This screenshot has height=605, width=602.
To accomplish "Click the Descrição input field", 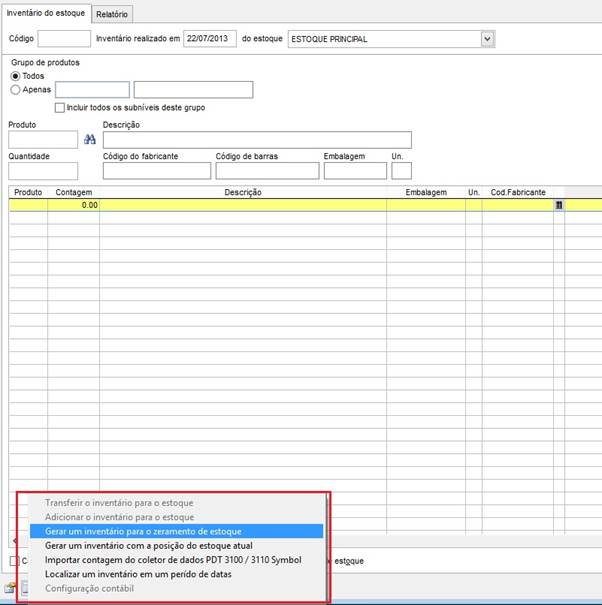I will [257, 140].
